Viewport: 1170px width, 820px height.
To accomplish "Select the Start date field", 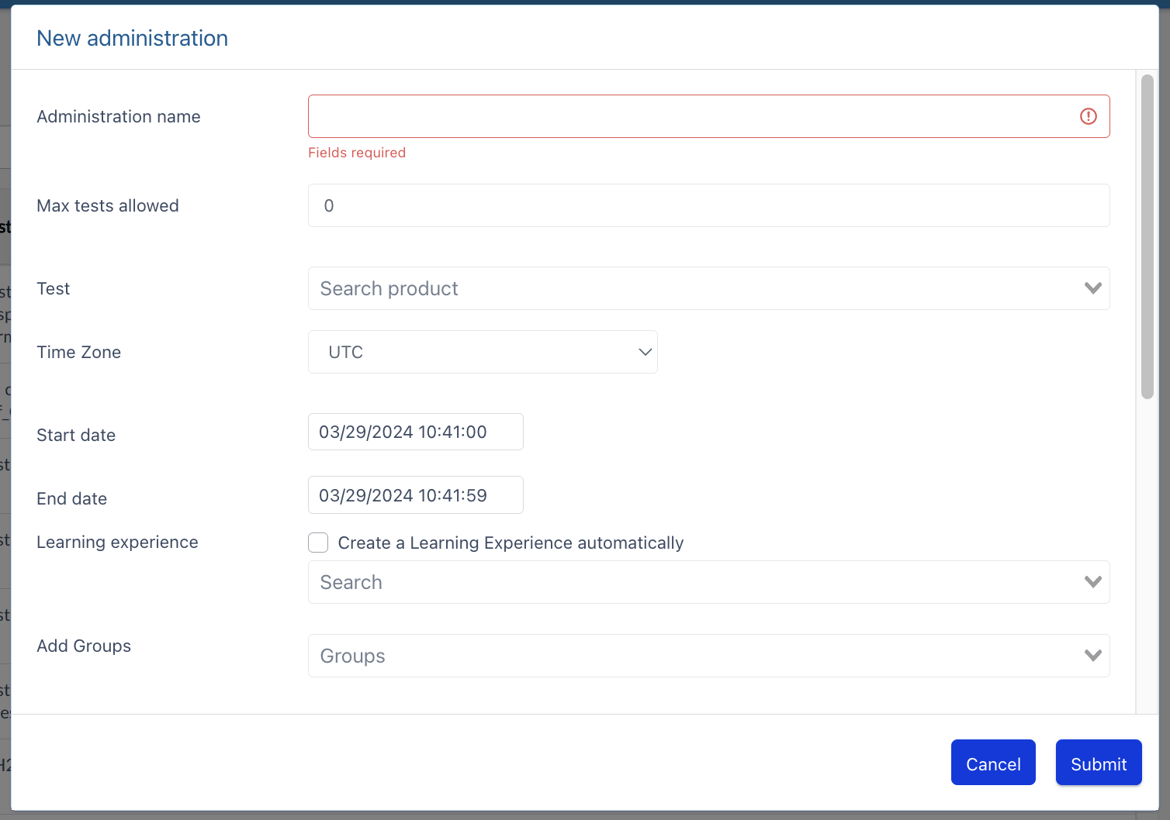I will [415, 431].
